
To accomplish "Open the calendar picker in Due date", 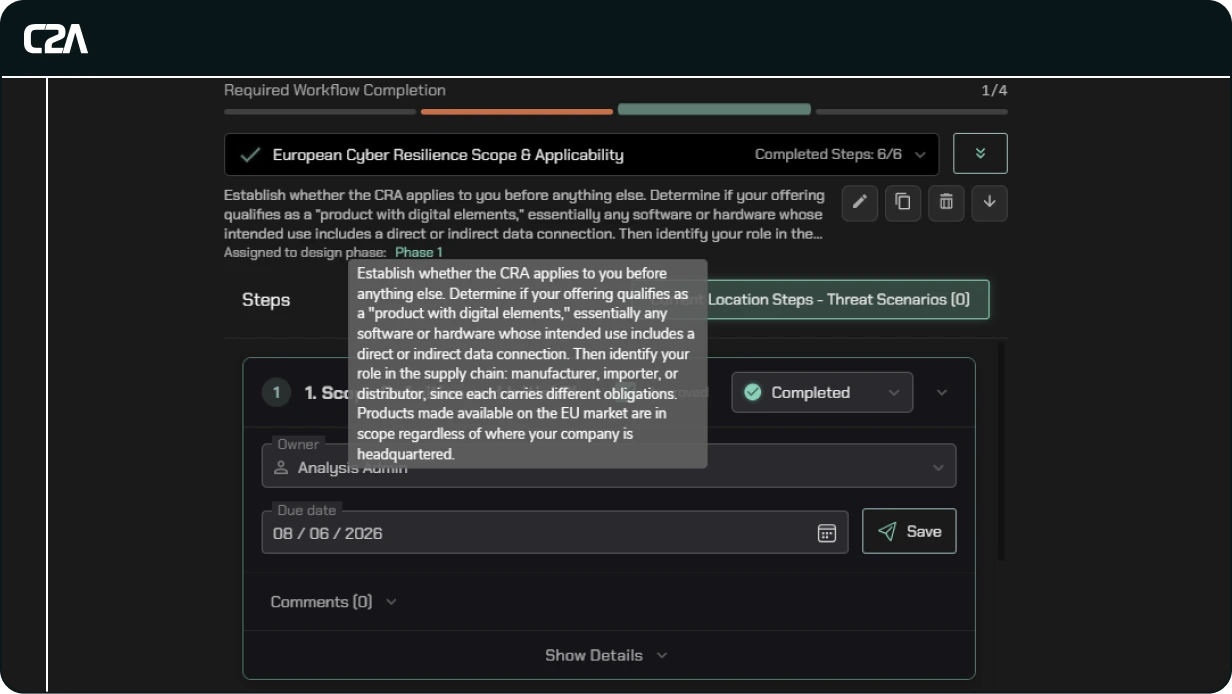I will coord(826,533).
